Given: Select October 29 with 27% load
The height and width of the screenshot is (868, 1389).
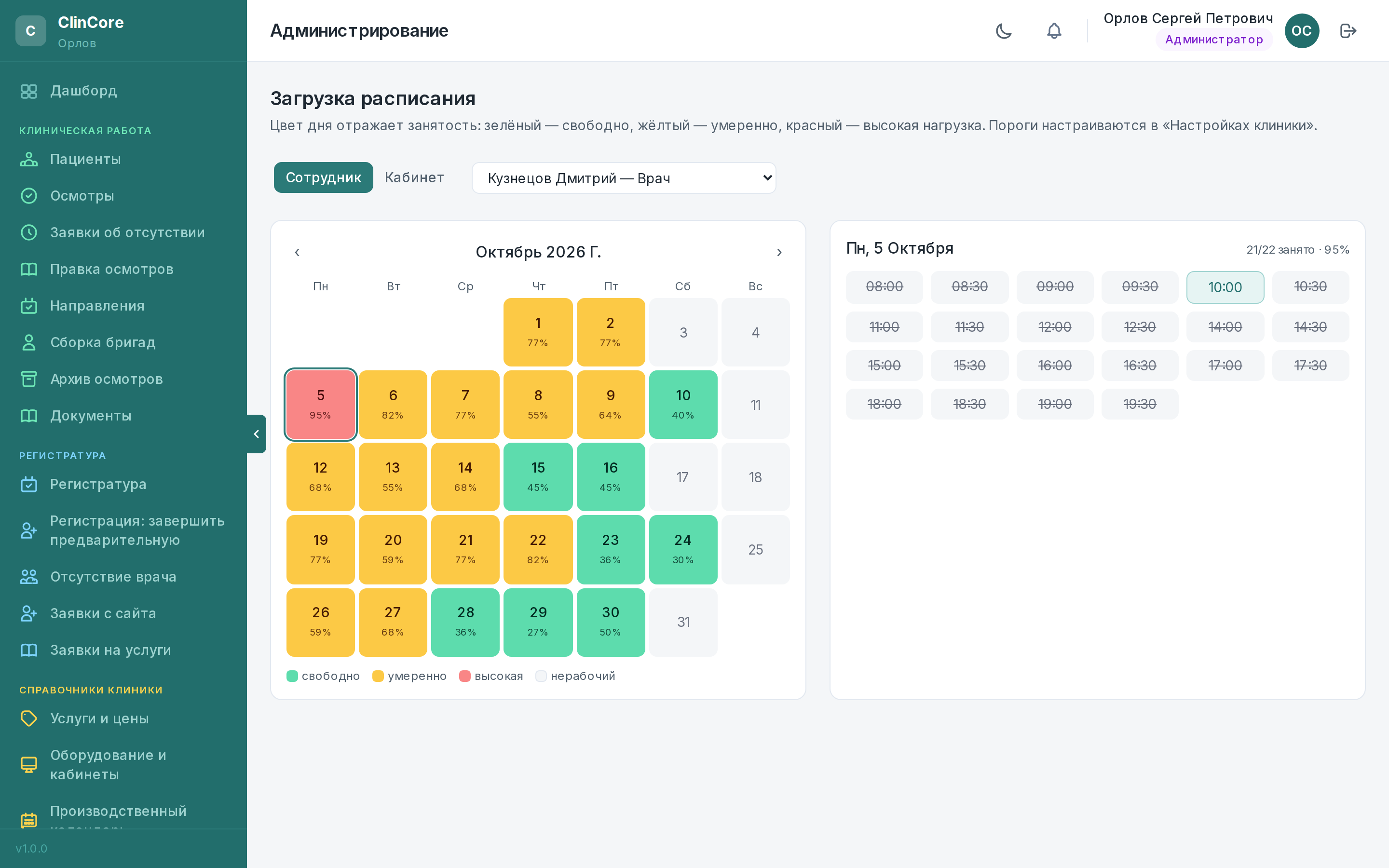Looking at the screenshot, I should (x=538, y=622).
